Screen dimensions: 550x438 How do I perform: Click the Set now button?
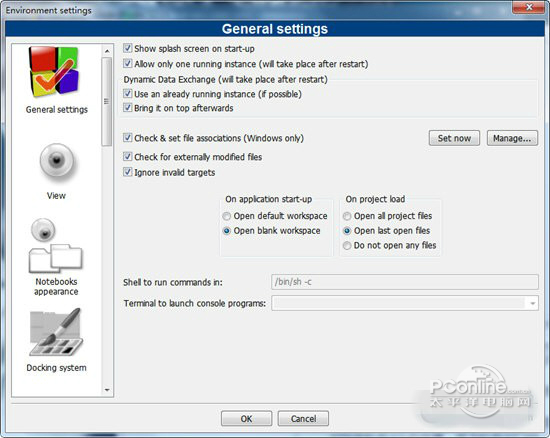pyautogui.click(x=454, y=138)
